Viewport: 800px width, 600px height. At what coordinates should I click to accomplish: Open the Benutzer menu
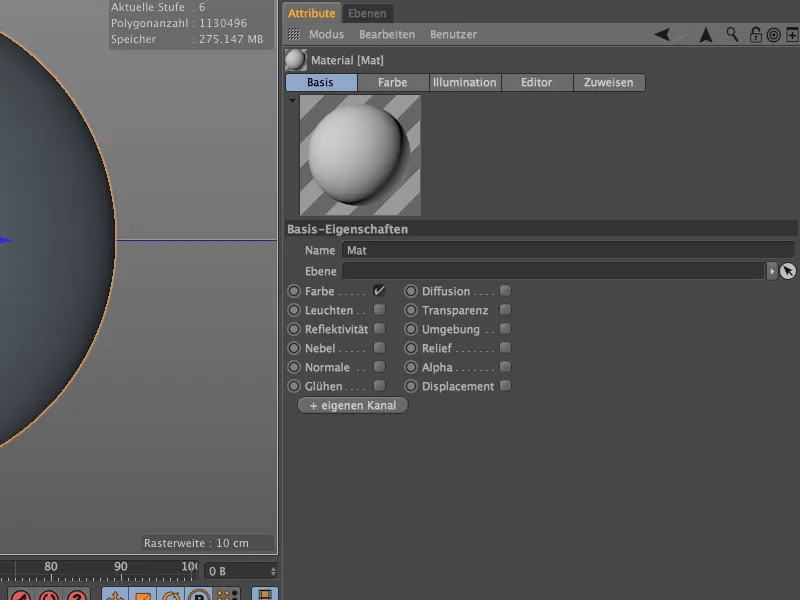tap(453, 35)
